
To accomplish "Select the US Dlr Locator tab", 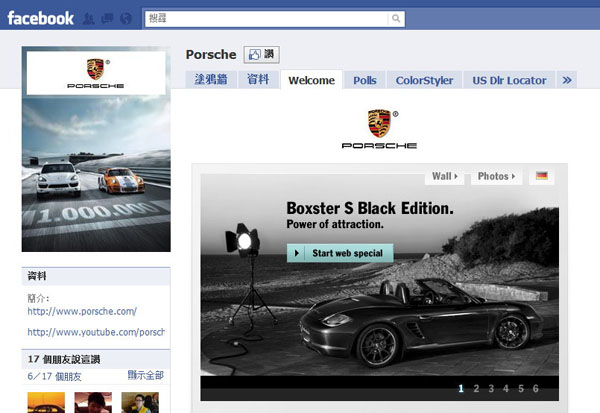I will (510, 80).
